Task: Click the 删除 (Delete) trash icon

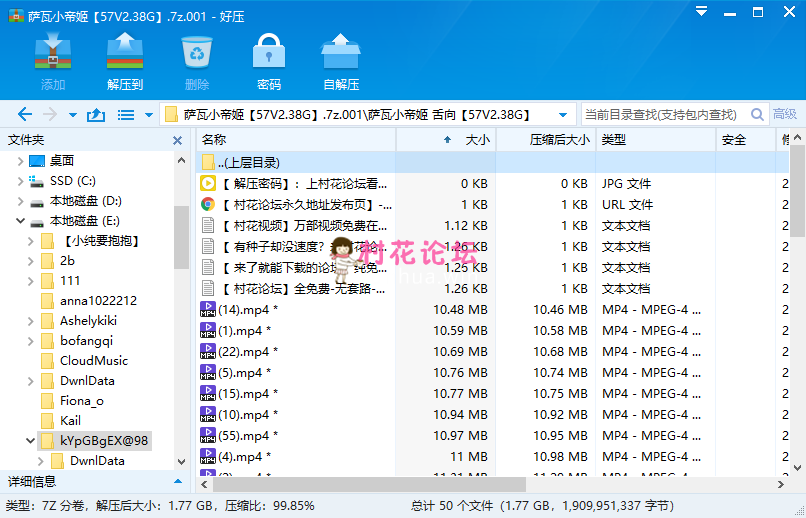Action: tap(197, 51)
